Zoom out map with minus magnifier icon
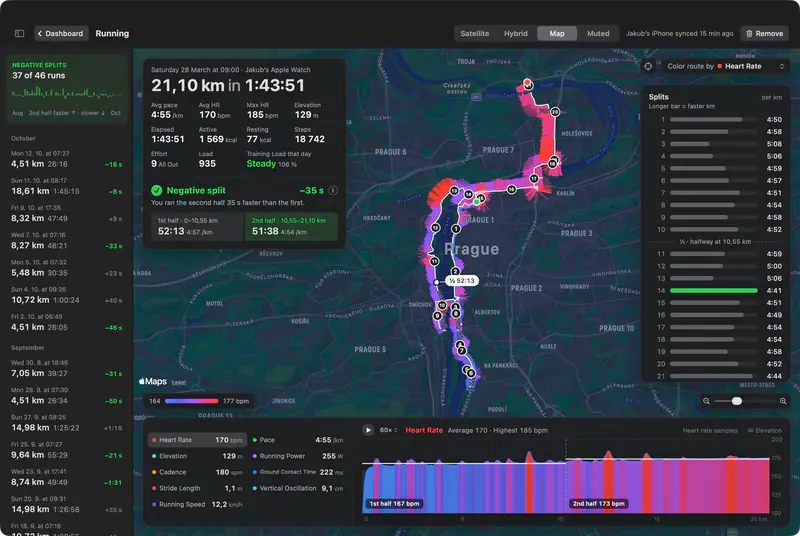Viewport: 800px width, 536px height. point(706,401)
